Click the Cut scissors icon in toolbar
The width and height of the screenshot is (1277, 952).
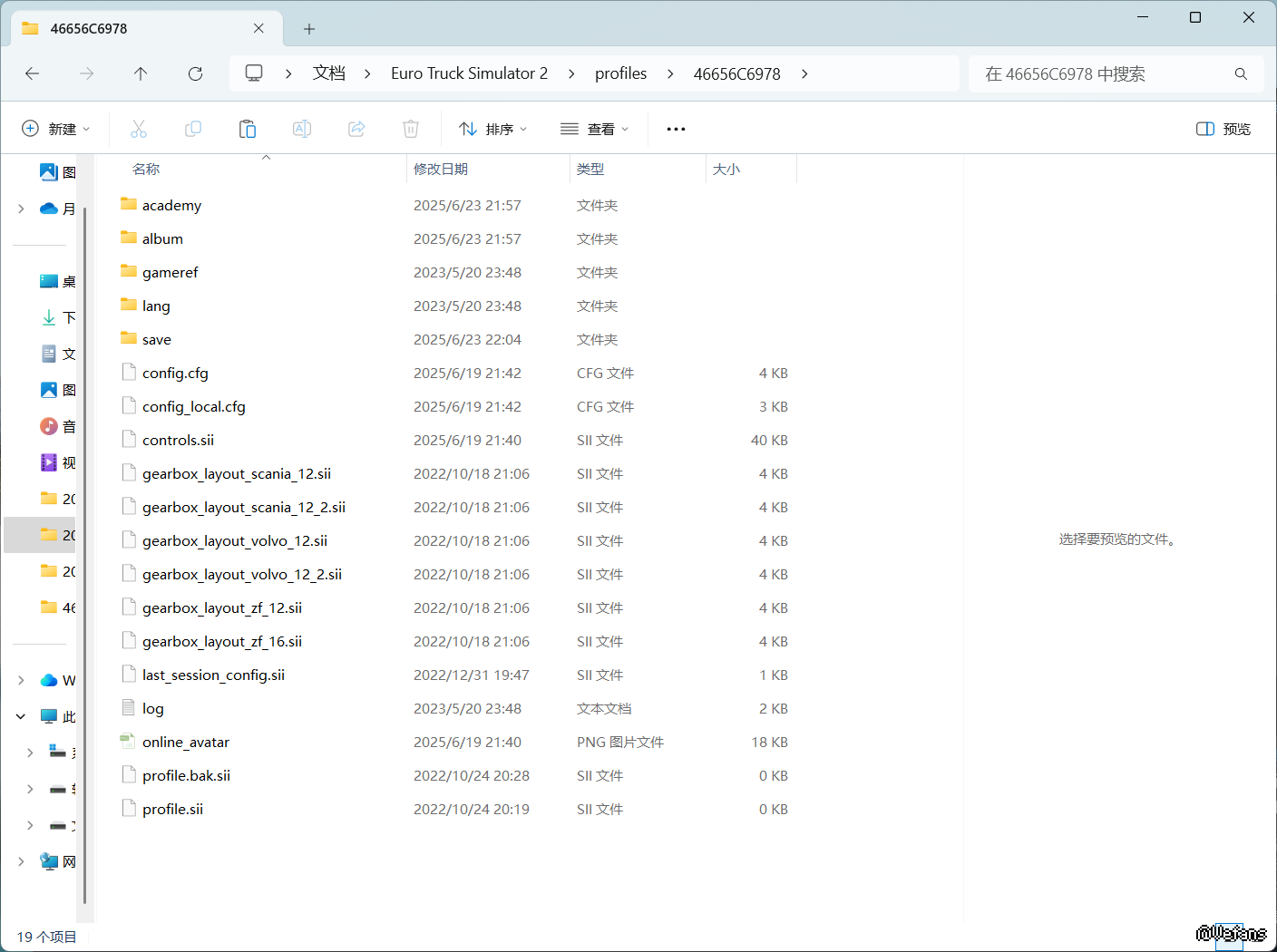point(139,129)
